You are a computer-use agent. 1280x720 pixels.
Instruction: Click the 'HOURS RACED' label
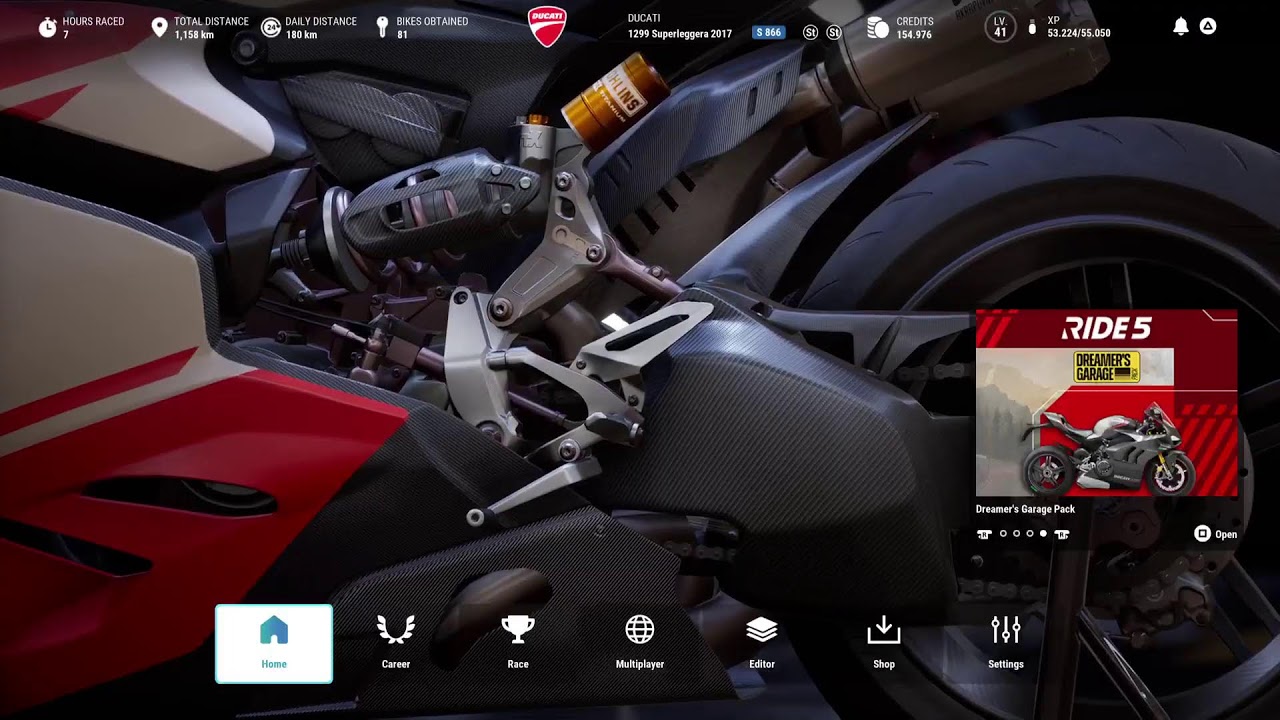click(93, 21)
